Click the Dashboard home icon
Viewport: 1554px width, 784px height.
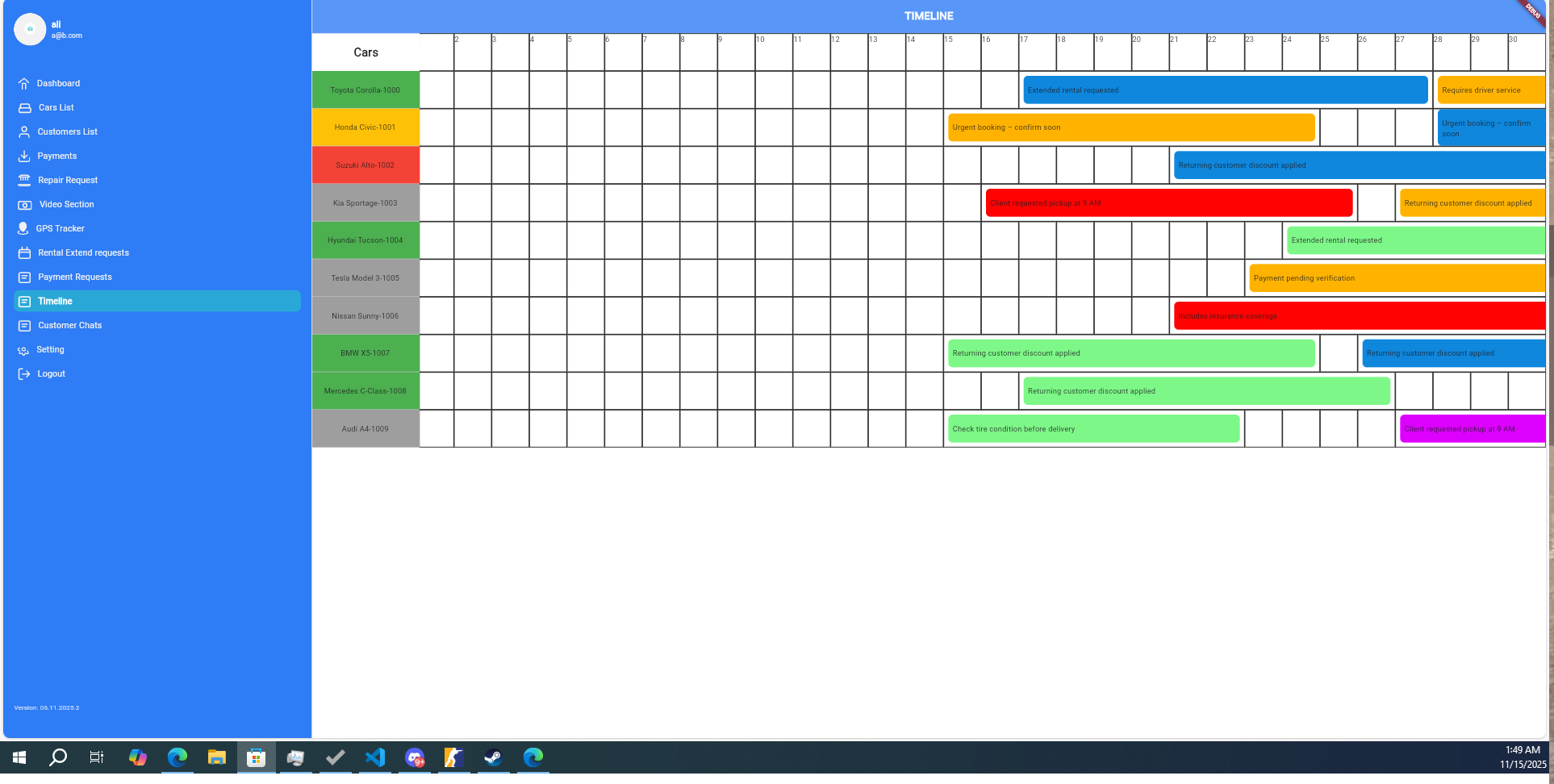click(24, 84)
